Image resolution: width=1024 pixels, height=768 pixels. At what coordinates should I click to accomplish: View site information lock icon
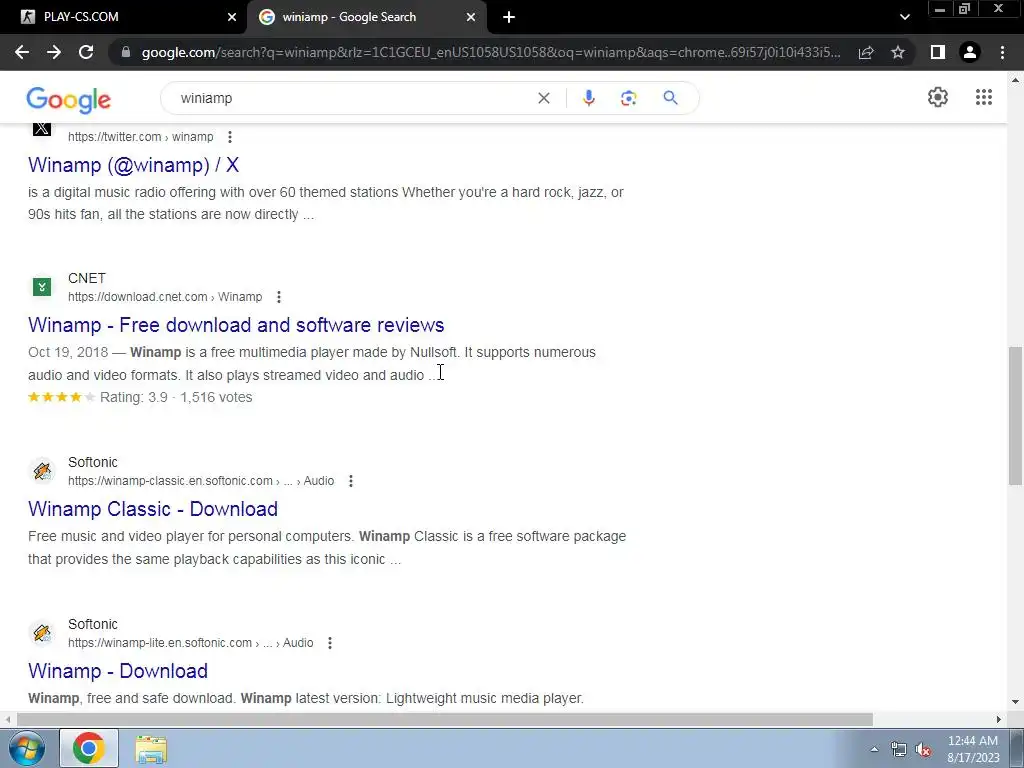126,52
